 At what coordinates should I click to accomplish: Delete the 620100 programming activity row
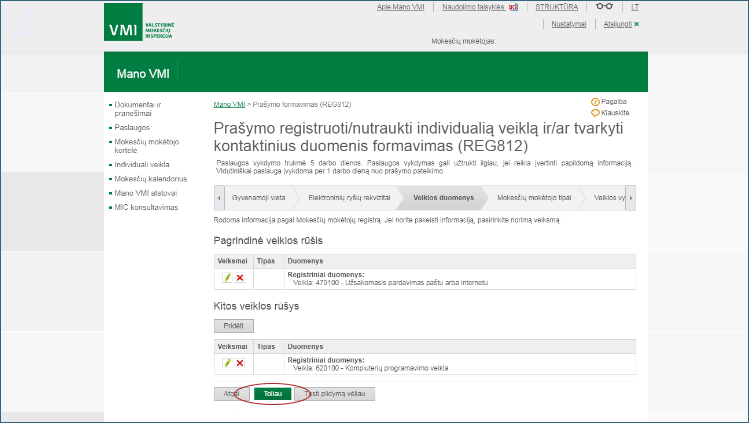coord(240,363)
